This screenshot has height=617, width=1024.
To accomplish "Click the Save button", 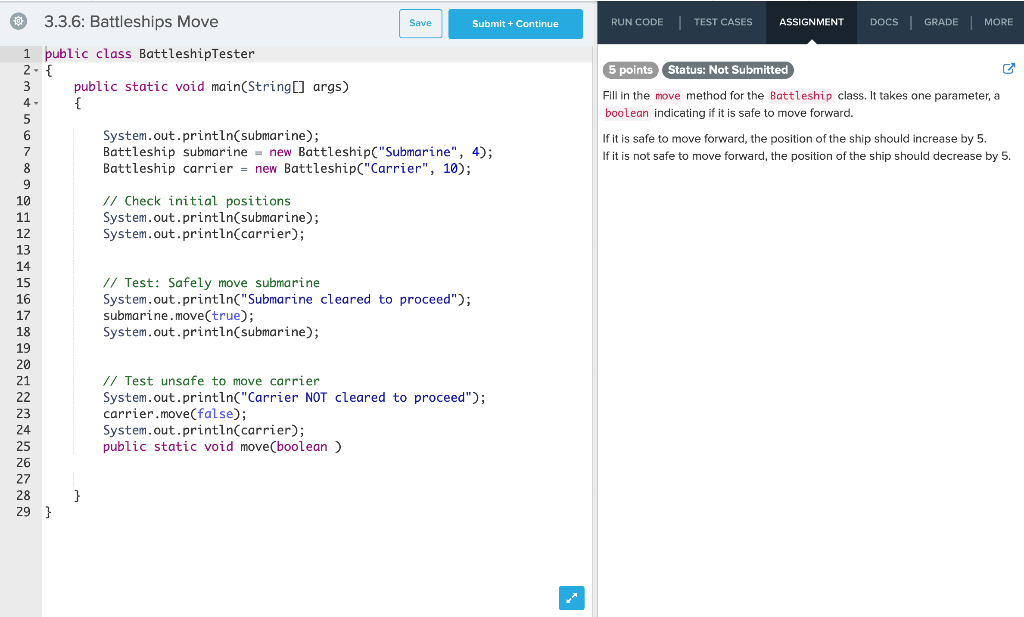I will tap(421, 23).
